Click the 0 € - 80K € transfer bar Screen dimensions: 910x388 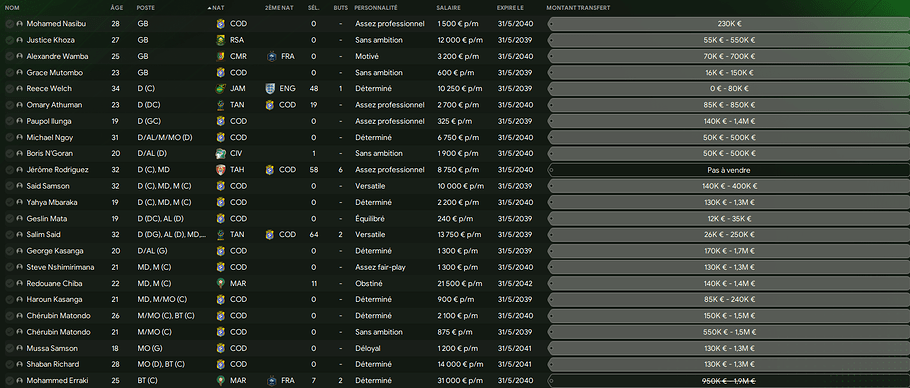729,89
